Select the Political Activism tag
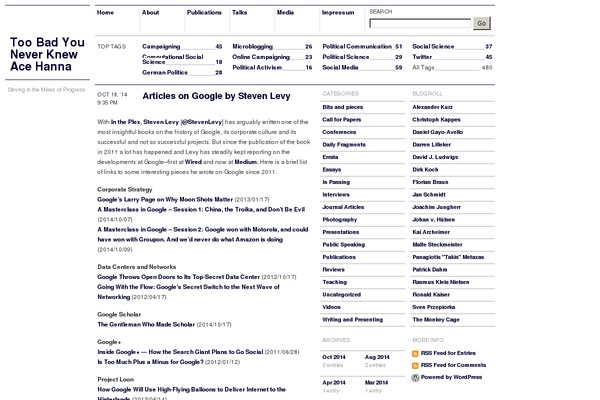The width and height of the screenshot is (600, 400). click(257, 67)
